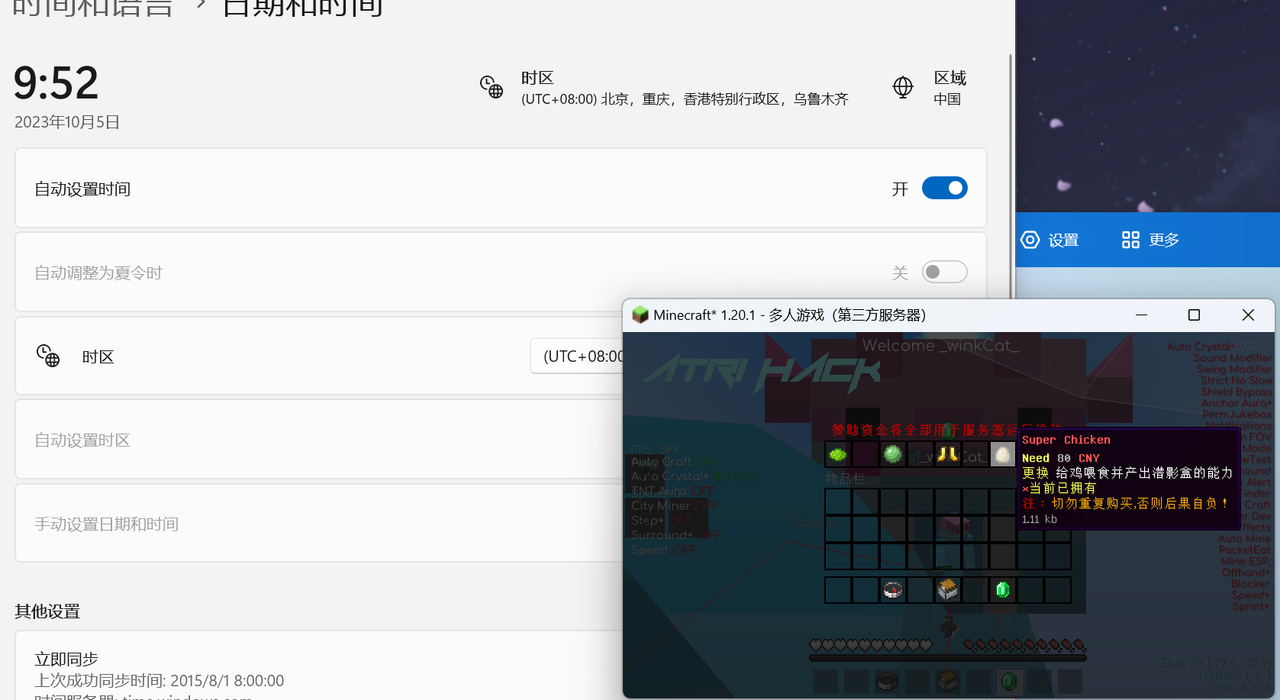Image resolution: width=1280 pixels, height=700 pixels.
Task: Close the Minecraft window
Action: pyautogui.click(x=1248, y=315)
